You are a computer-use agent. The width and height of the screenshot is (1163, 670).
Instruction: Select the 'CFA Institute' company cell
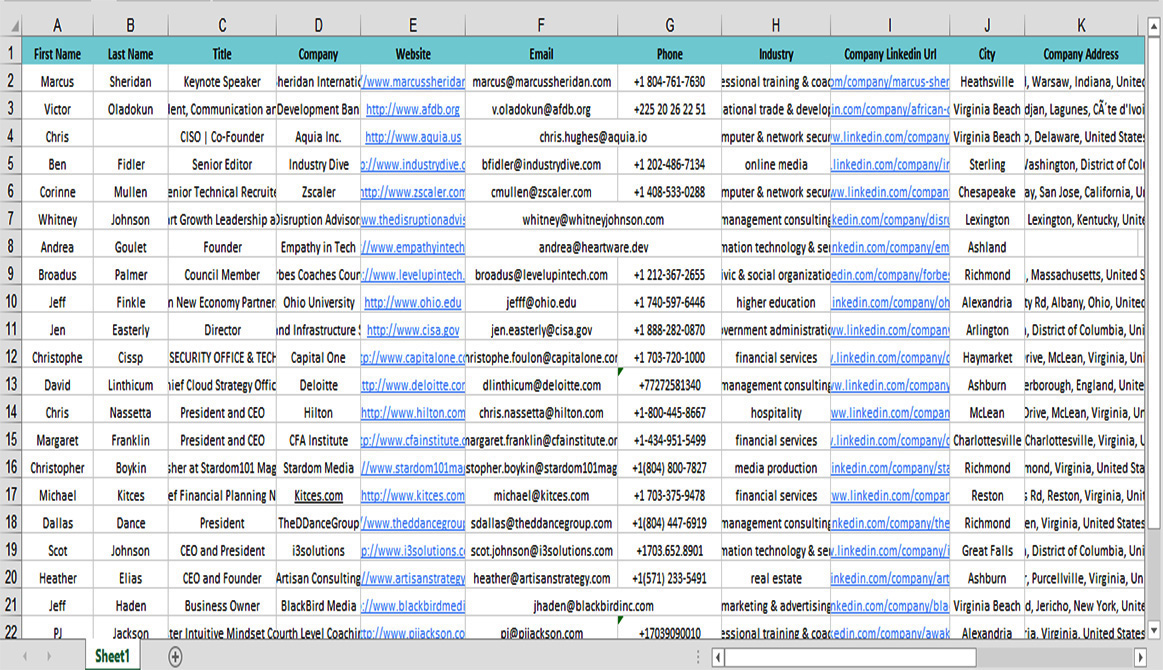pyautogui.click(x=318, y=440)
